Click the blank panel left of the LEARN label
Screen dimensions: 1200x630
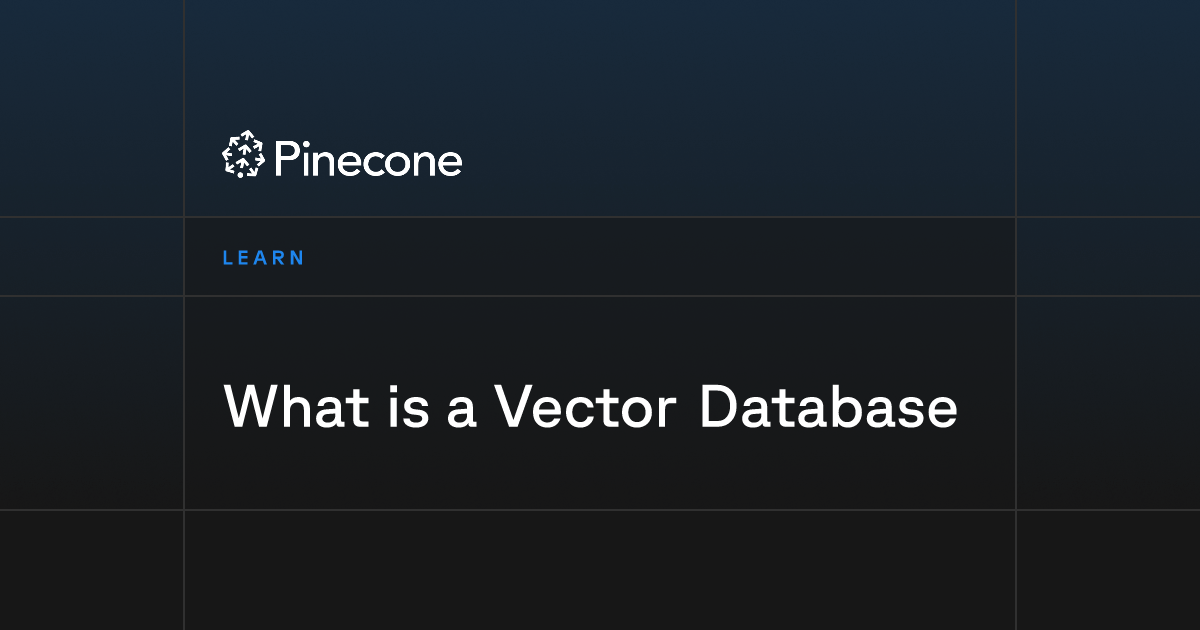click(91, 257)
